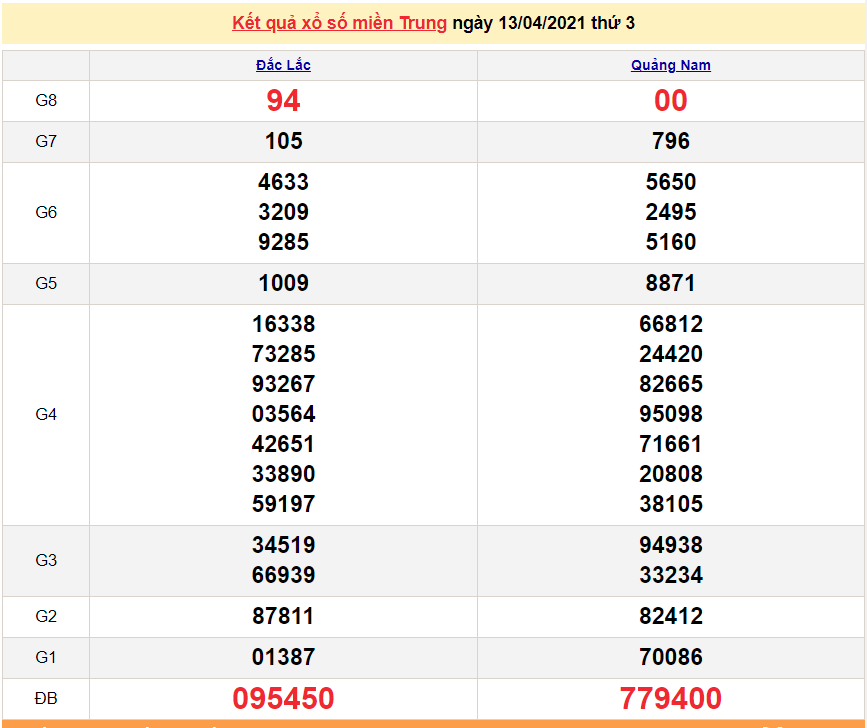Select the G7 number 105

[283, 141]
